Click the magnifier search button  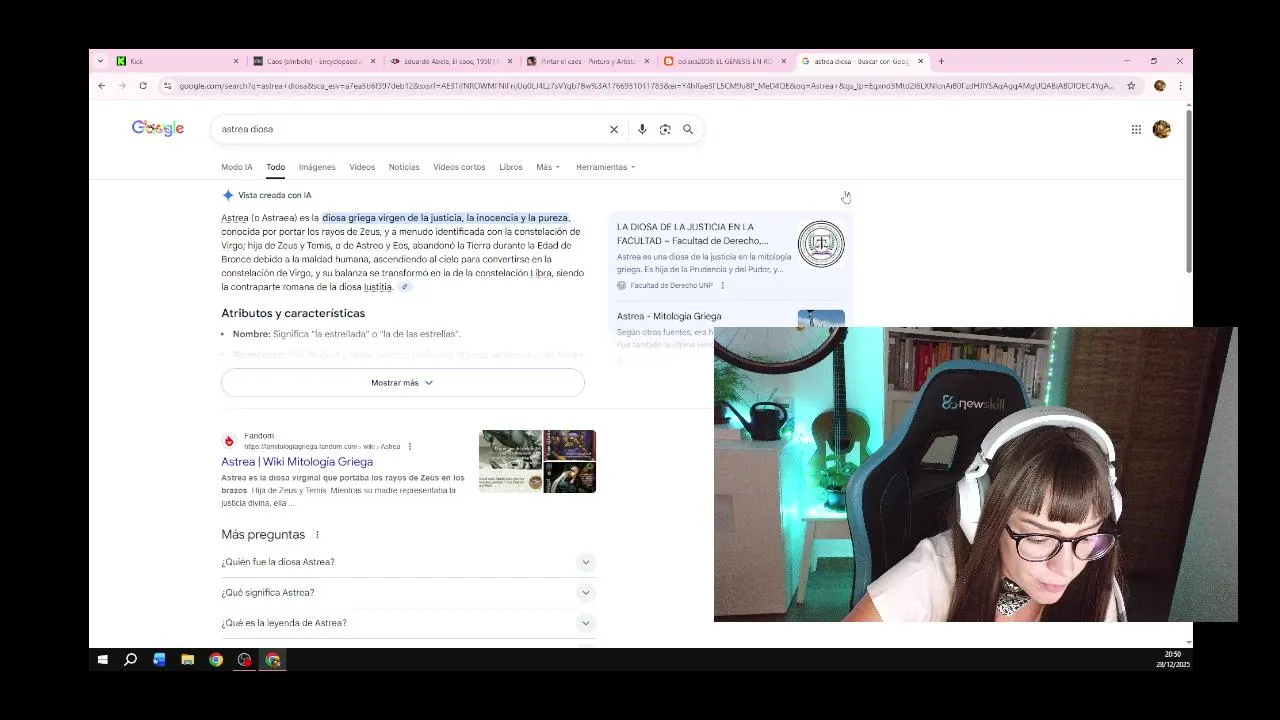pyautogui.click(x=688, y=129)
